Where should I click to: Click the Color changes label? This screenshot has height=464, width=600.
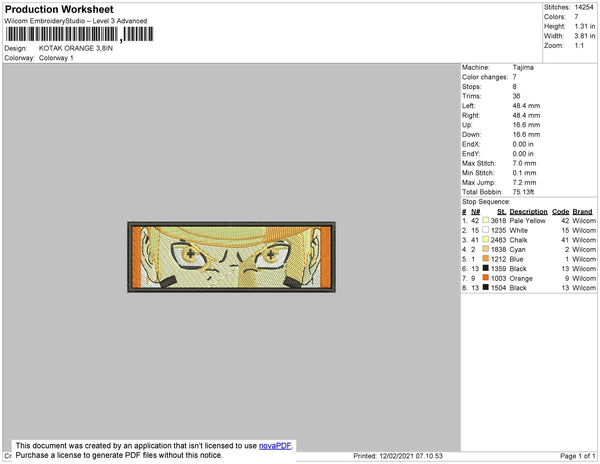point(485,77)
